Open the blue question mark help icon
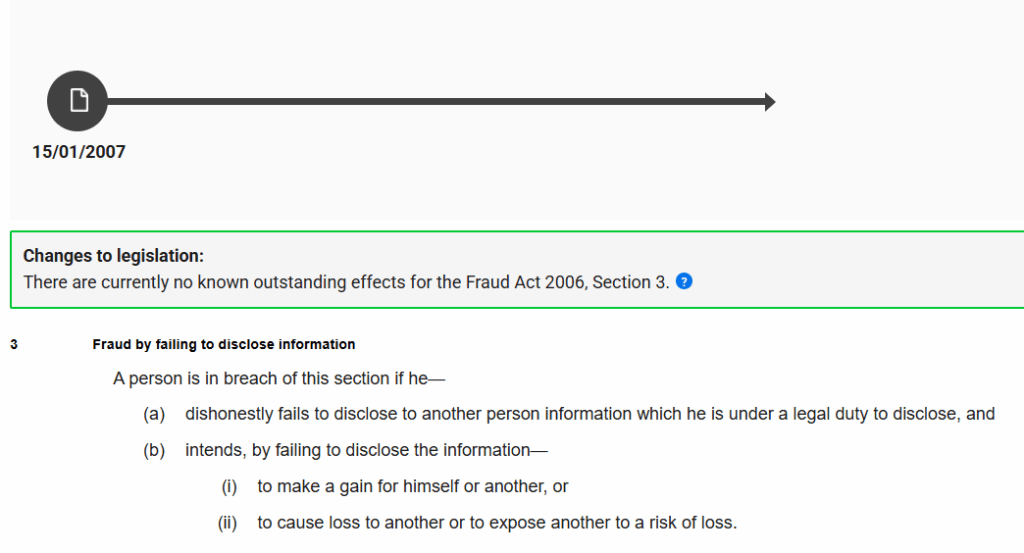 coord(684,282)
